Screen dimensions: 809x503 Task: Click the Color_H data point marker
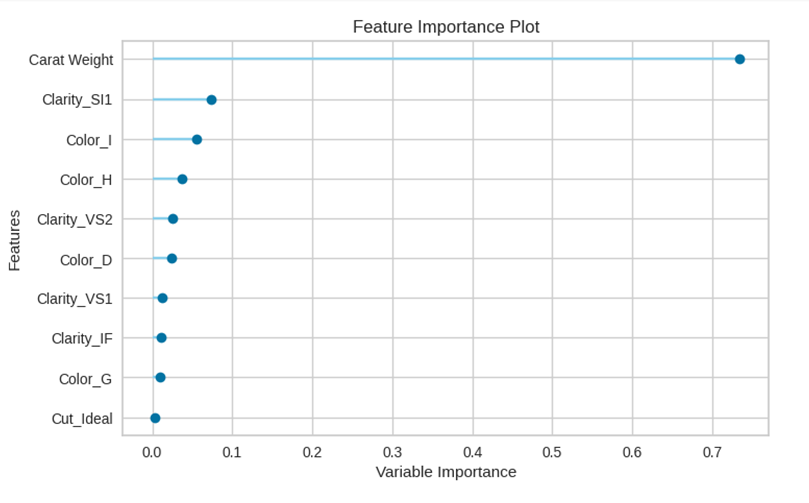click(182, 179)
